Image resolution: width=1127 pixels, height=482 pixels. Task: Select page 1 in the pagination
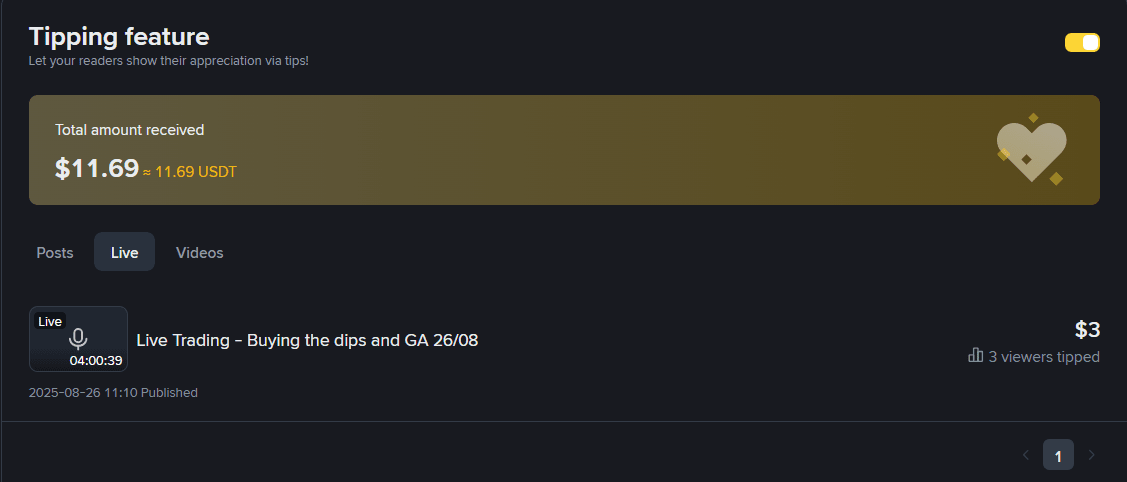tap(1058, 455)
